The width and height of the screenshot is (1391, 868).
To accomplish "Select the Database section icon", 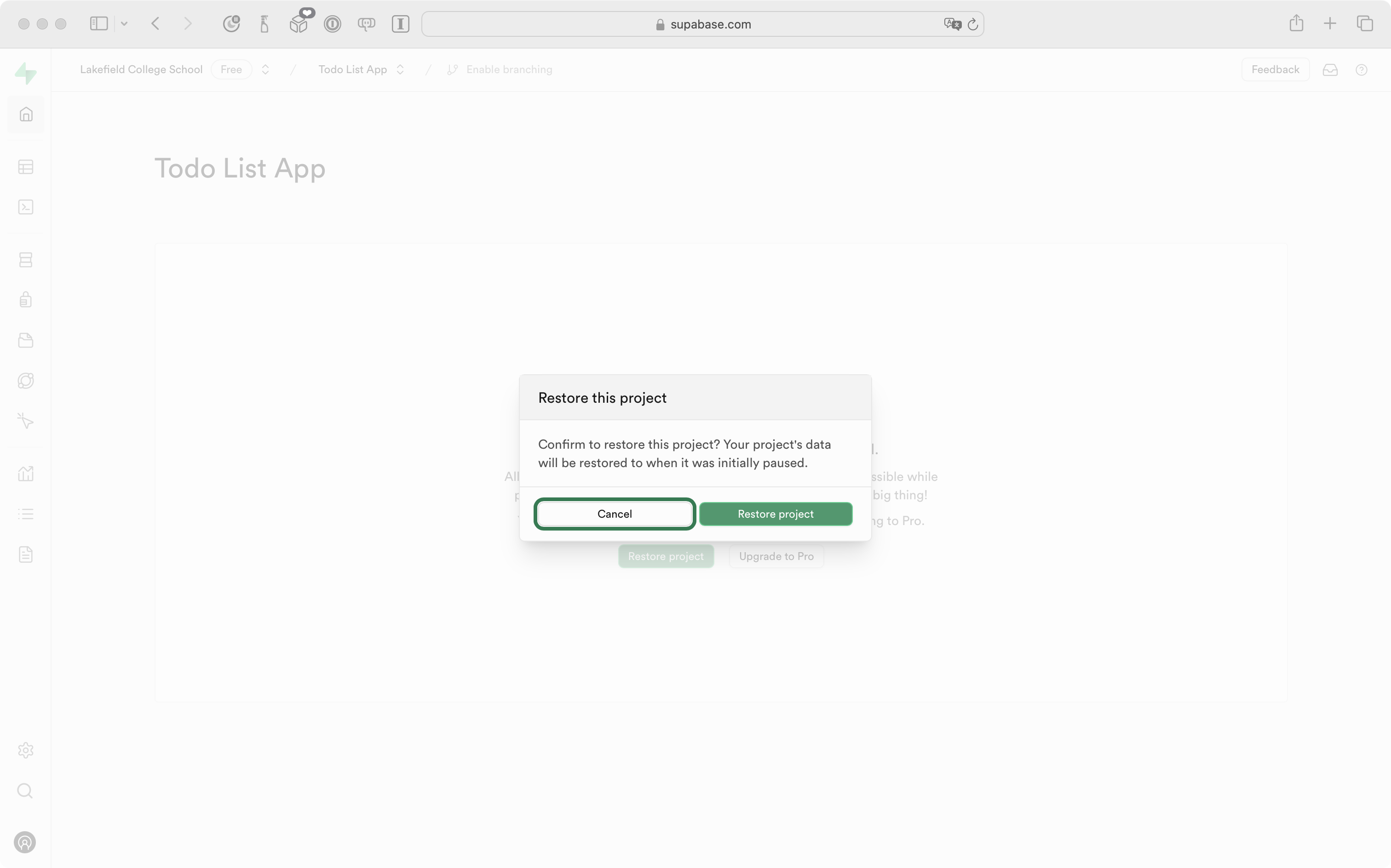I will (x=25, y=259).
